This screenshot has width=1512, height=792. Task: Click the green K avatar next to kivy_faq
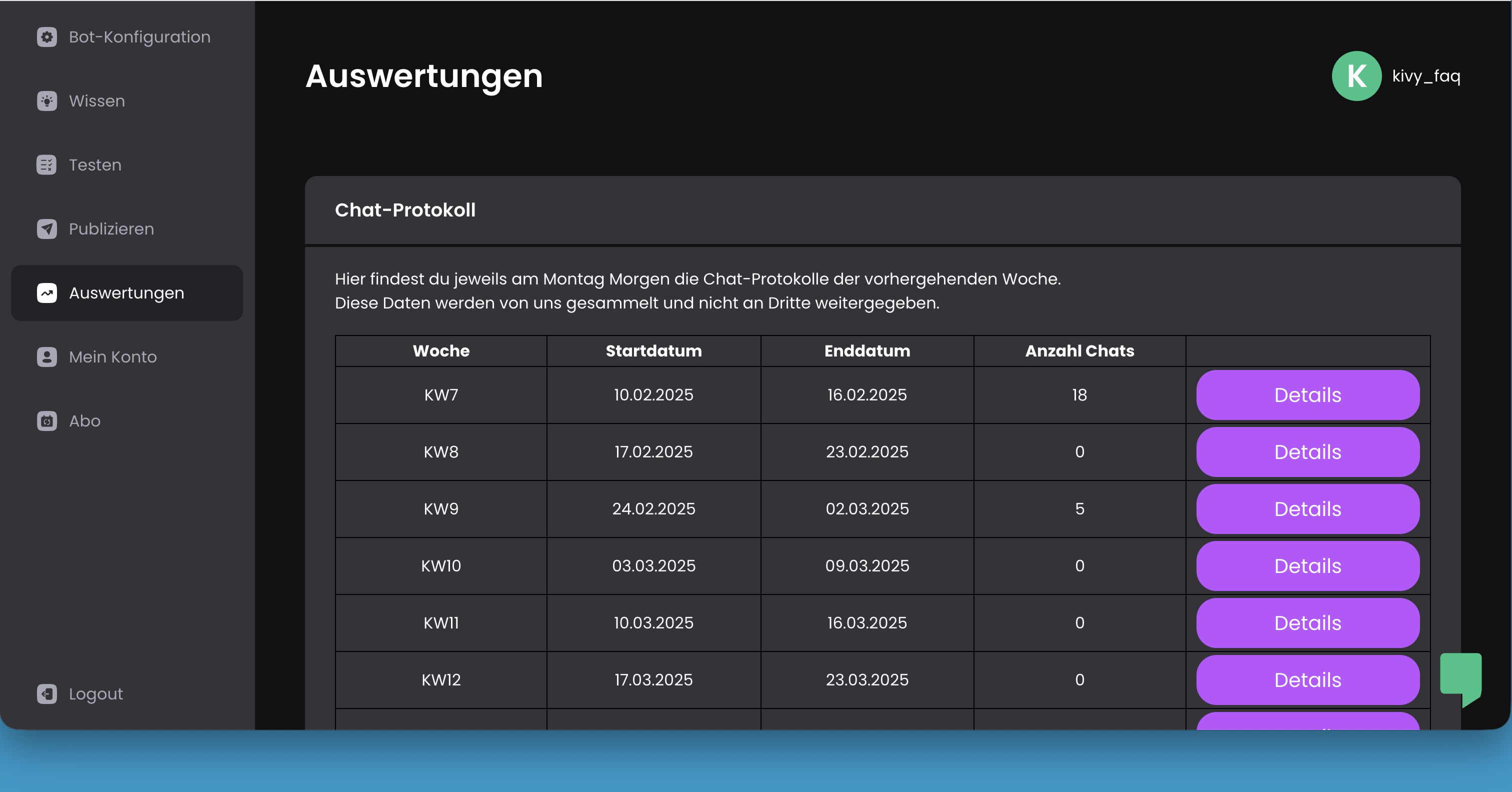[1356, 75]
